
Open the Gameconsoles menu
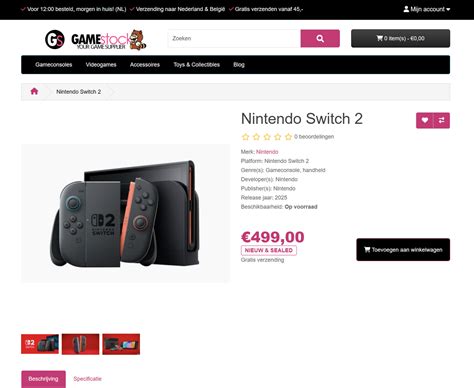point(54,65)
